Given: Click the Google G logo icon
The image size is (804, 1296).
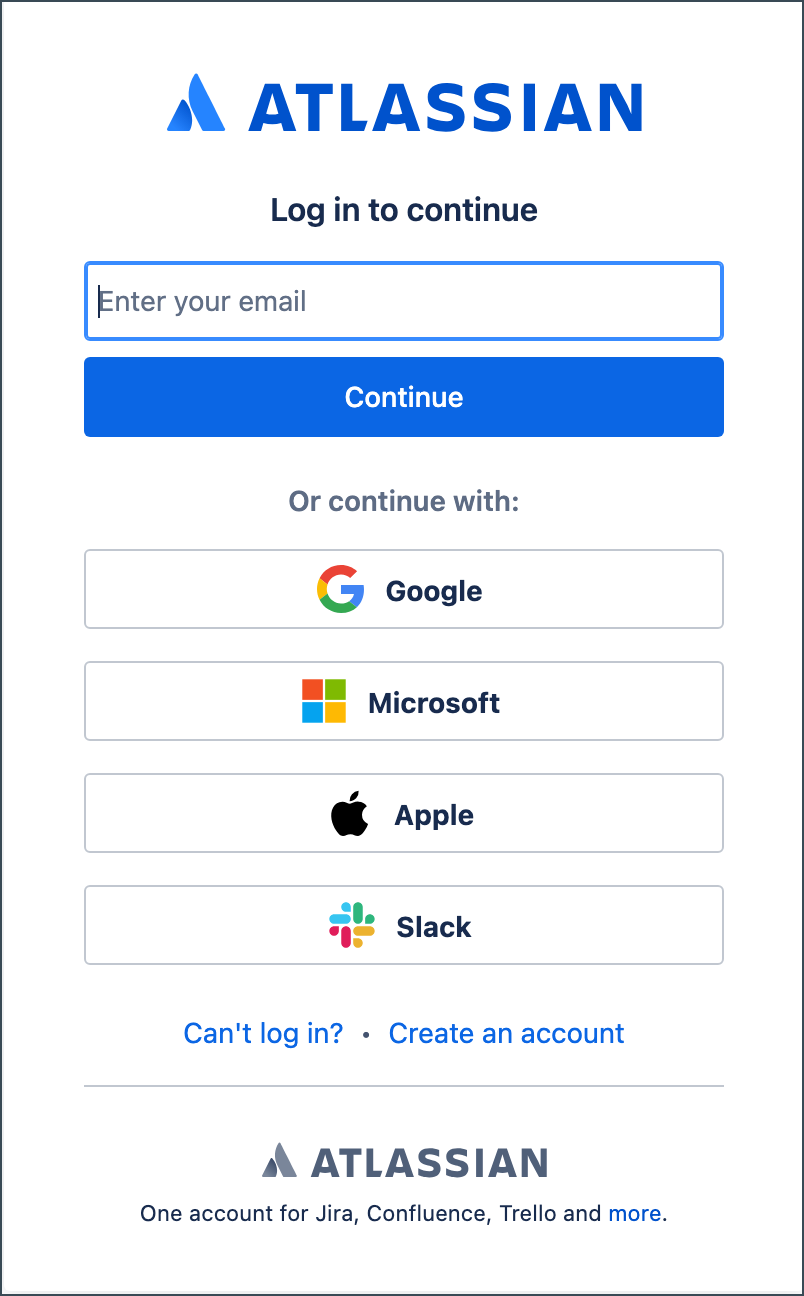Looking at the screenshot, I should pos(340,590).
